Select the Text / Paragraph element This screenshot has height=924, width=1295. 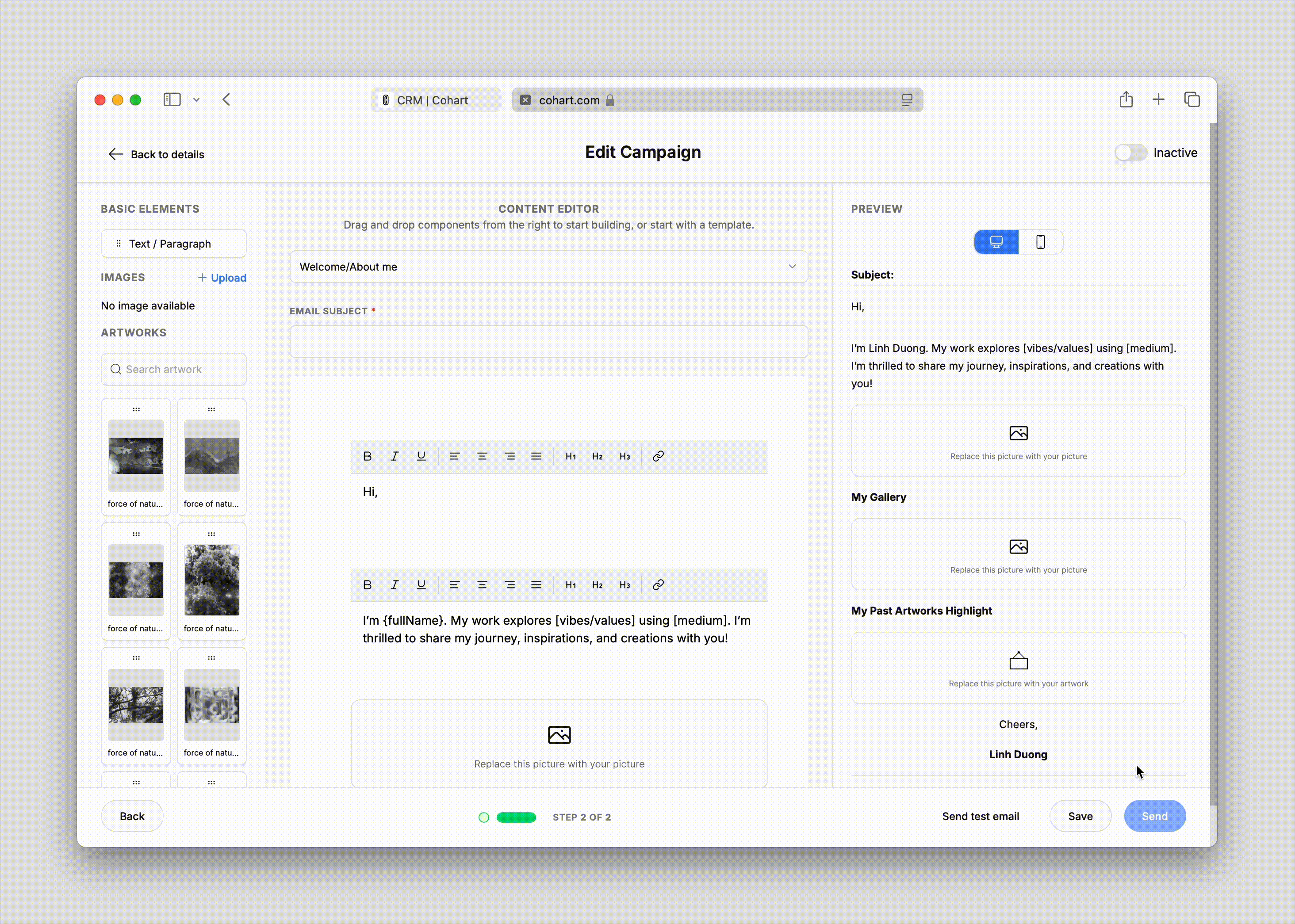coord(174,244)
